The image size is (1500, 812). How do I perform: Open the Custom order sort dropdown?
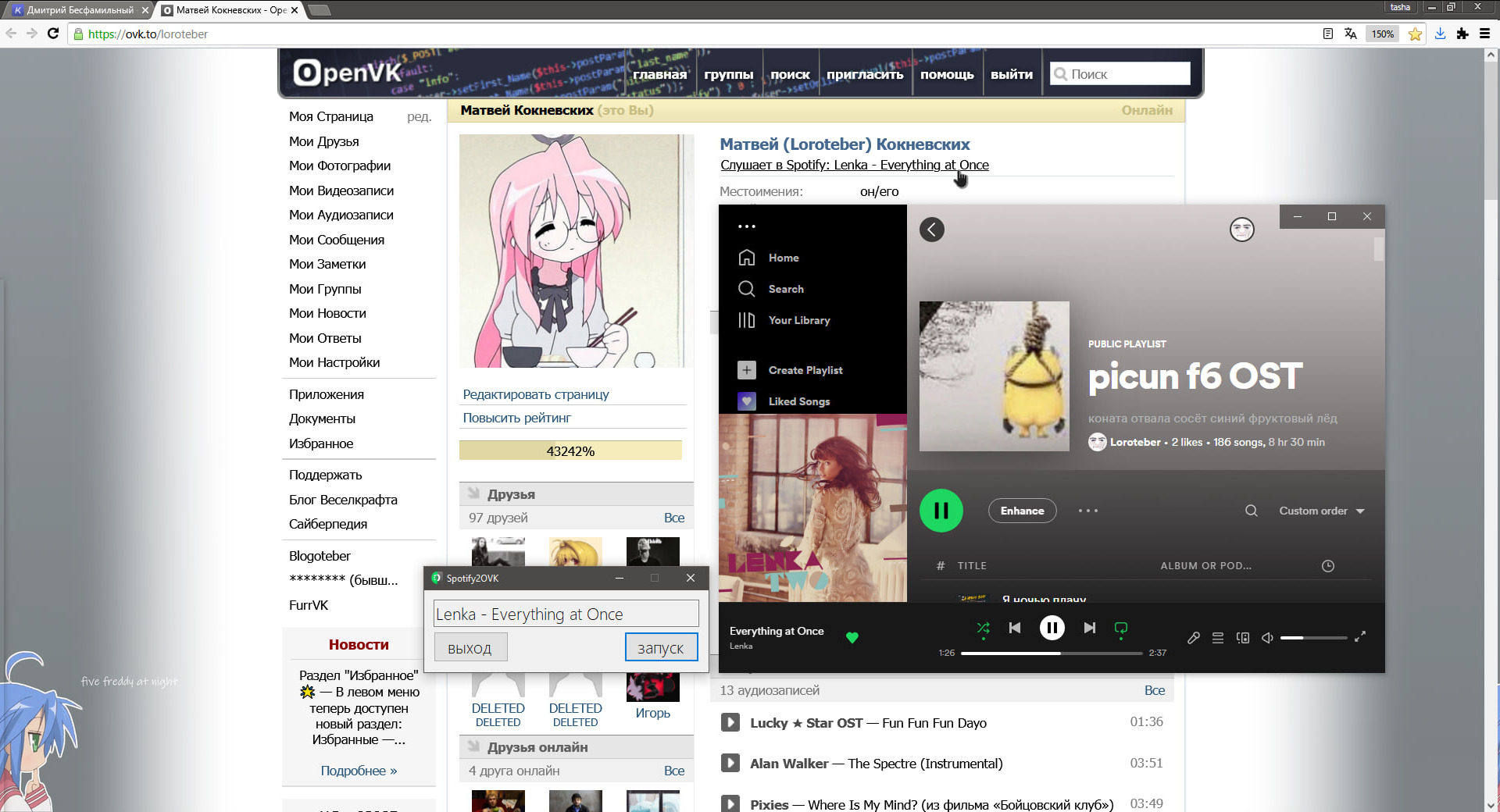point(1322,511)
